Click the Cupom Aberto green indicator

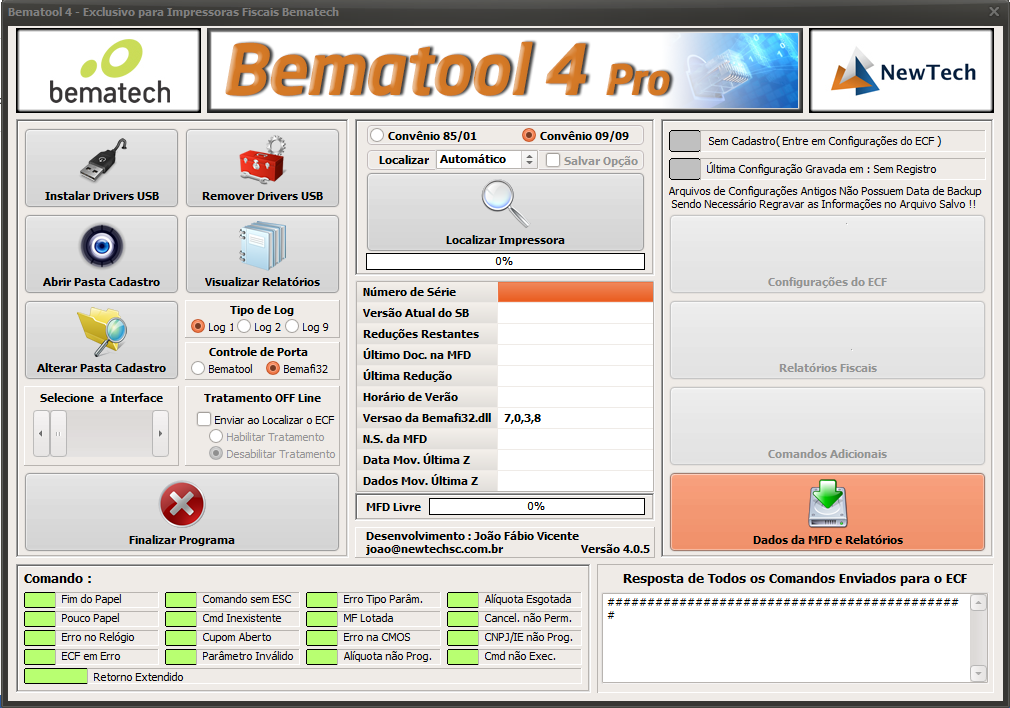(x=181, y=638)
